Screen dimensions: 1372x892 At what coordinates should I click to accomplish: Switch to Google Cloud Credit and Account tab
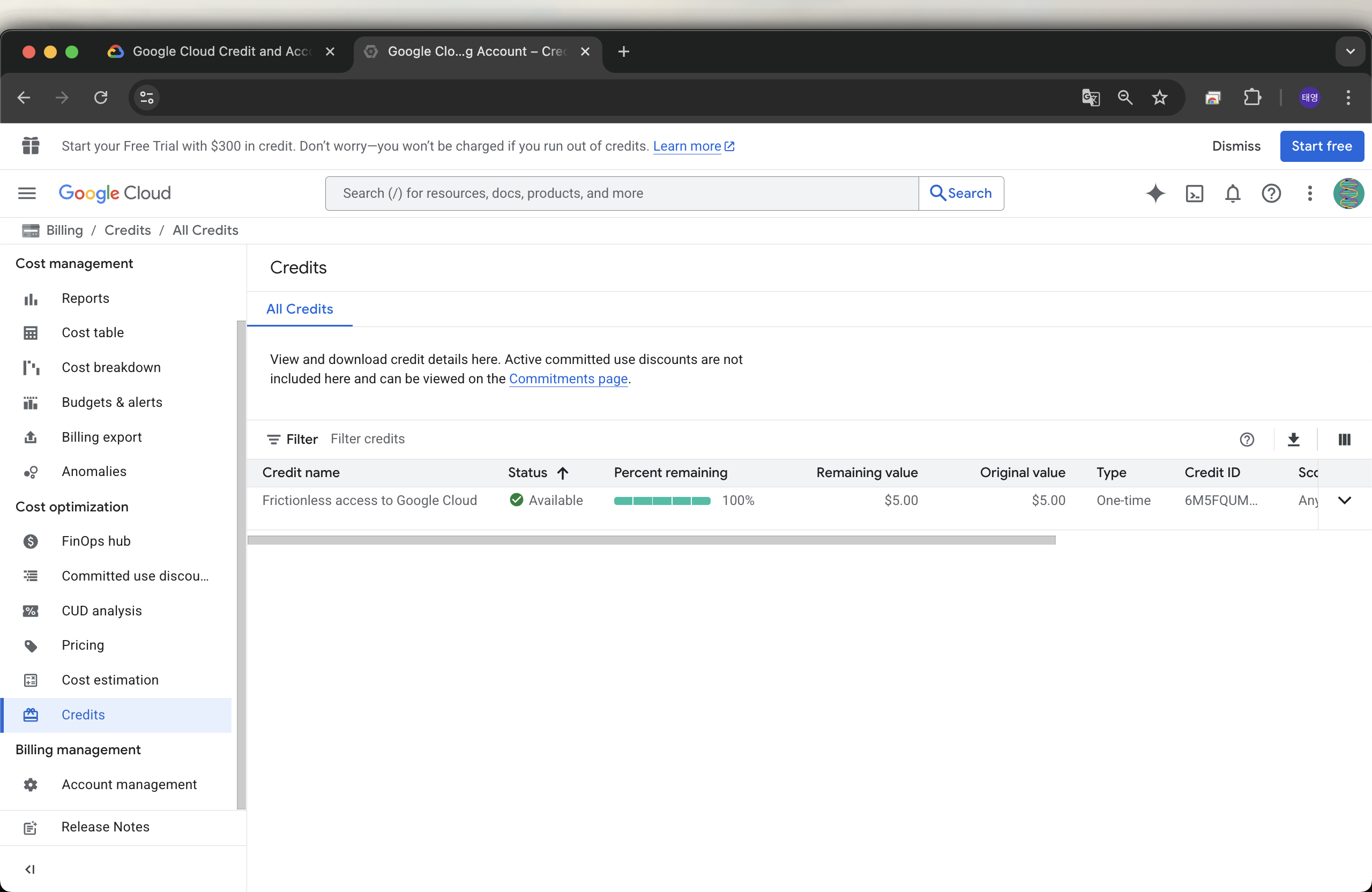(222, 51)
